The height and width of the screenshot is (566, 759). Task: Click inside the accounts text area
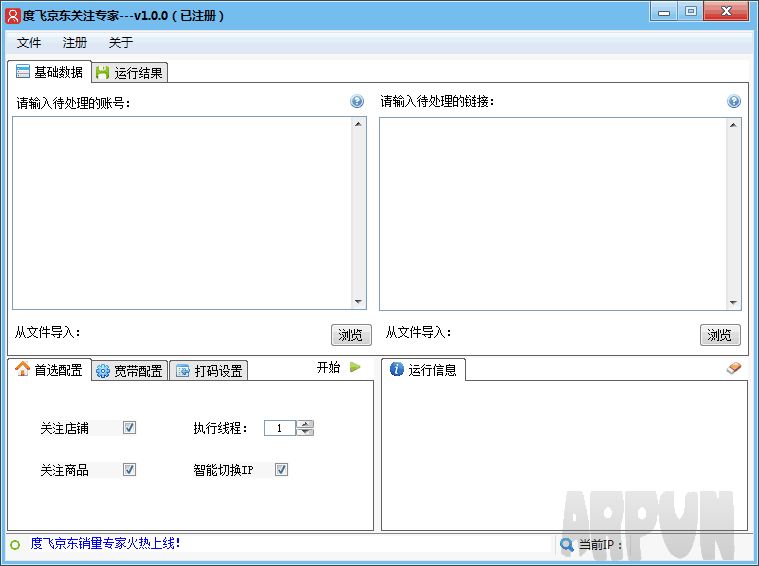[182, 213]
